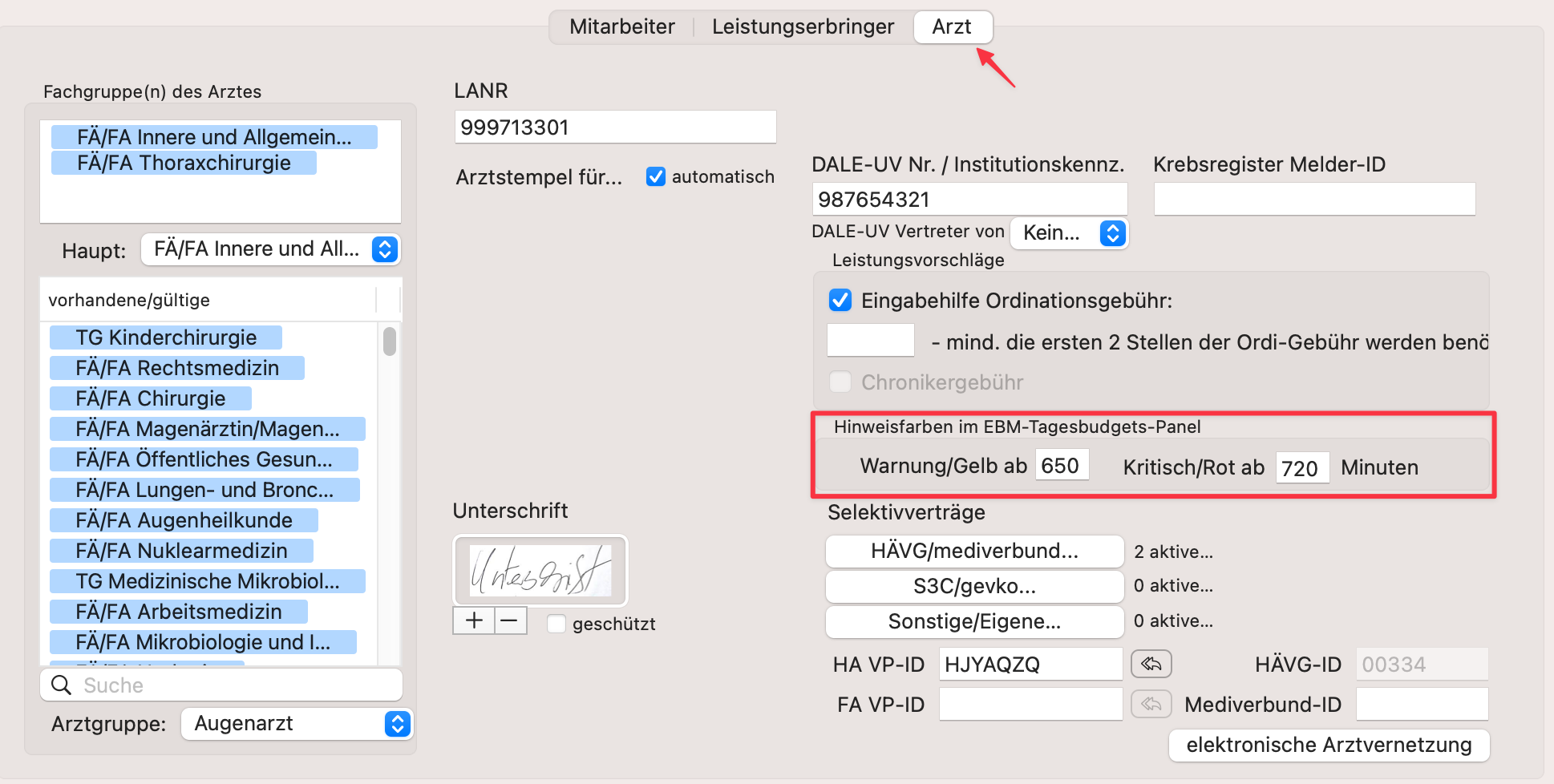Viewport: 1554px width, 784px height.
Task: Open the Leistungserbringer tab
Action: (x=803, y=26)
